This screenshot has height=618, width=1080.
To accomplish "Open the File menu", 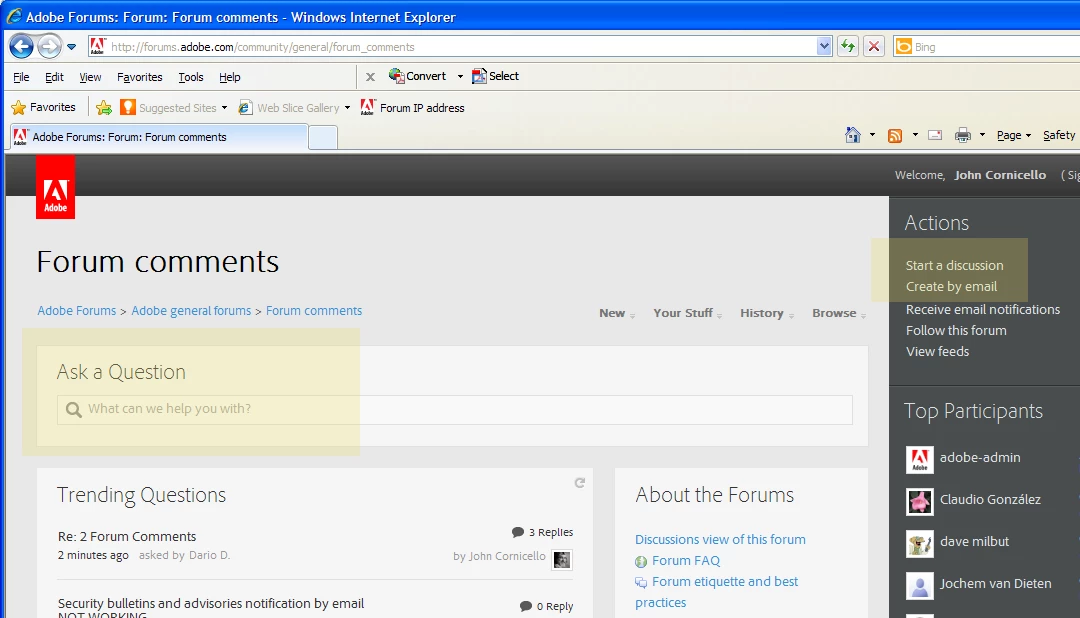I will 21,77.
